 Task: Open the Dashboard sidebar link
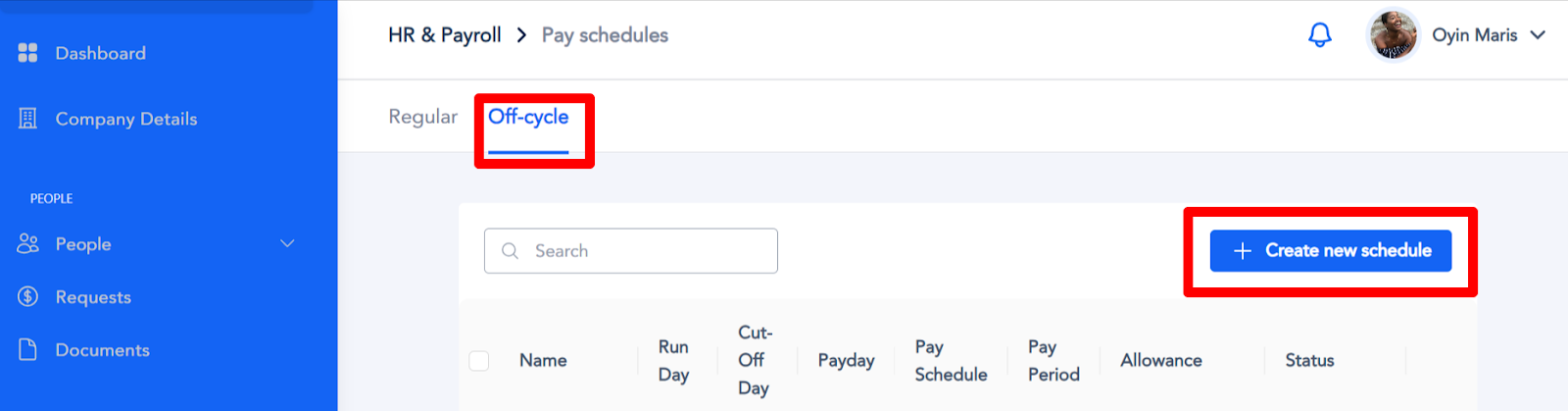(100, 53)
